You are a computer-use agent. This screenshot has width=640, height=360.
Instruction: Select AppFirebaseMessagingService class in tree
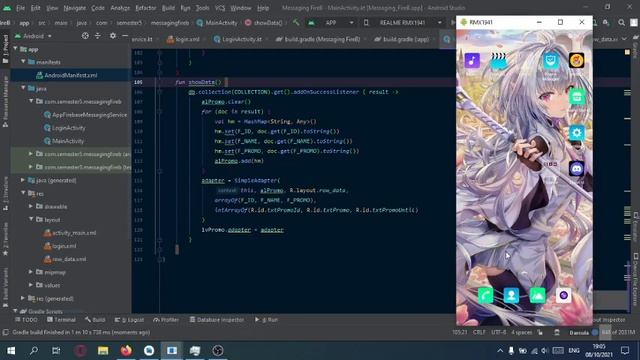(x=85, y=115)
